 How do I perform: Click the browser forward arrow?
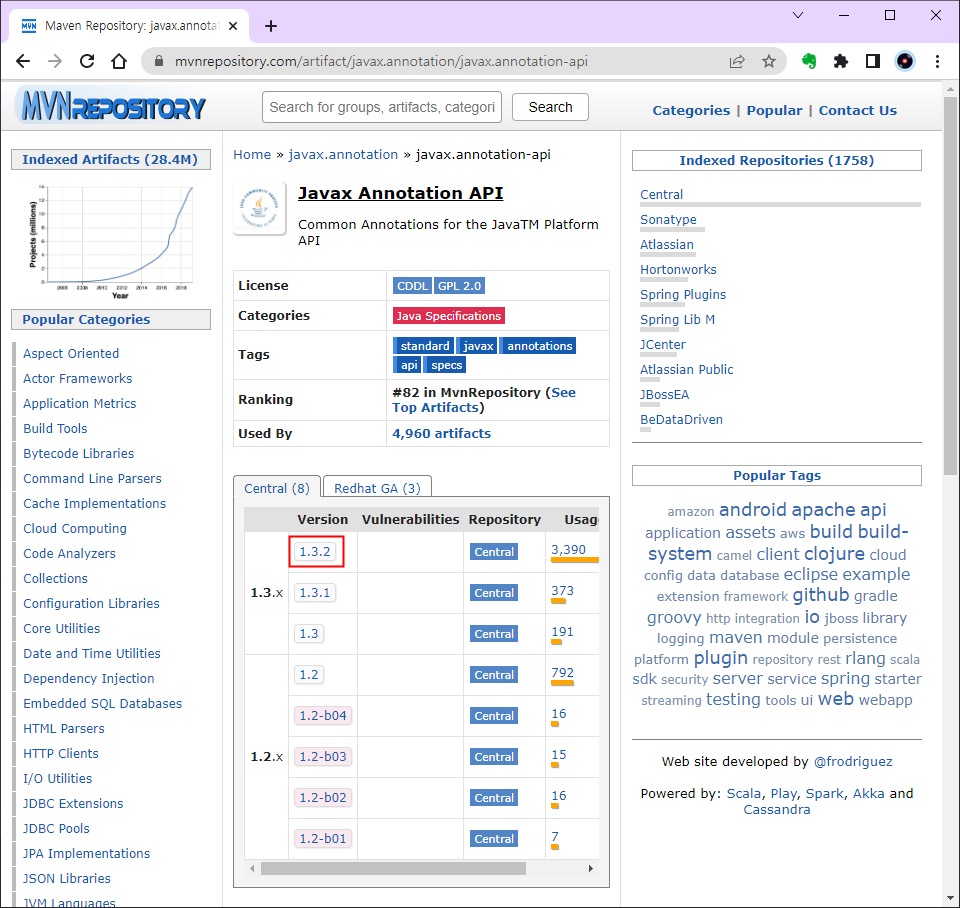pos(55,61)
